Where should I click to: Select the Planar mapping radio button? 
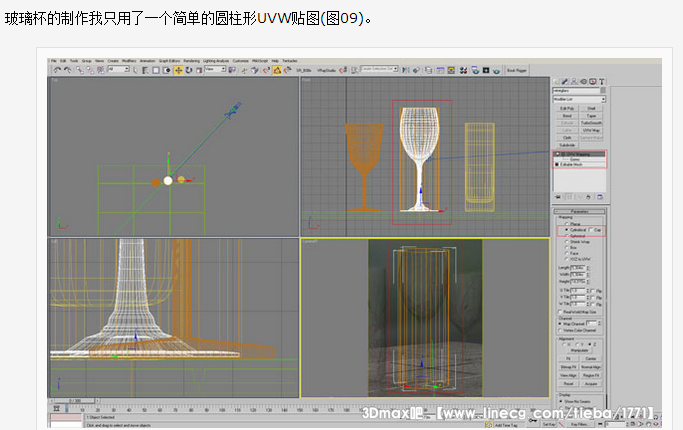566,223
